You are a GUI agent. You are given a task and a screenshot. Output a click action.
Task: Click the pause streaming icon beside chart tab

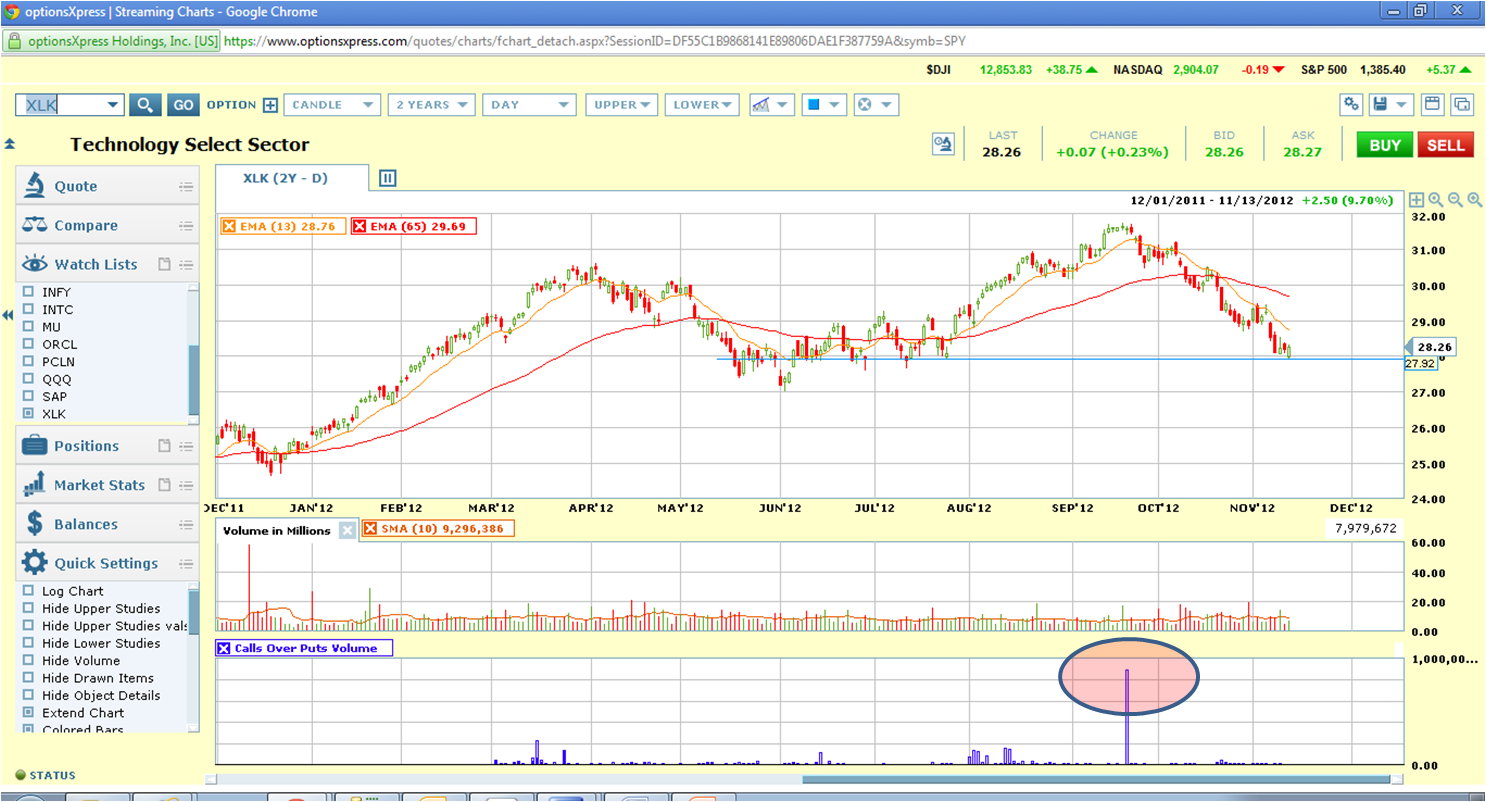tap(388, 179)
